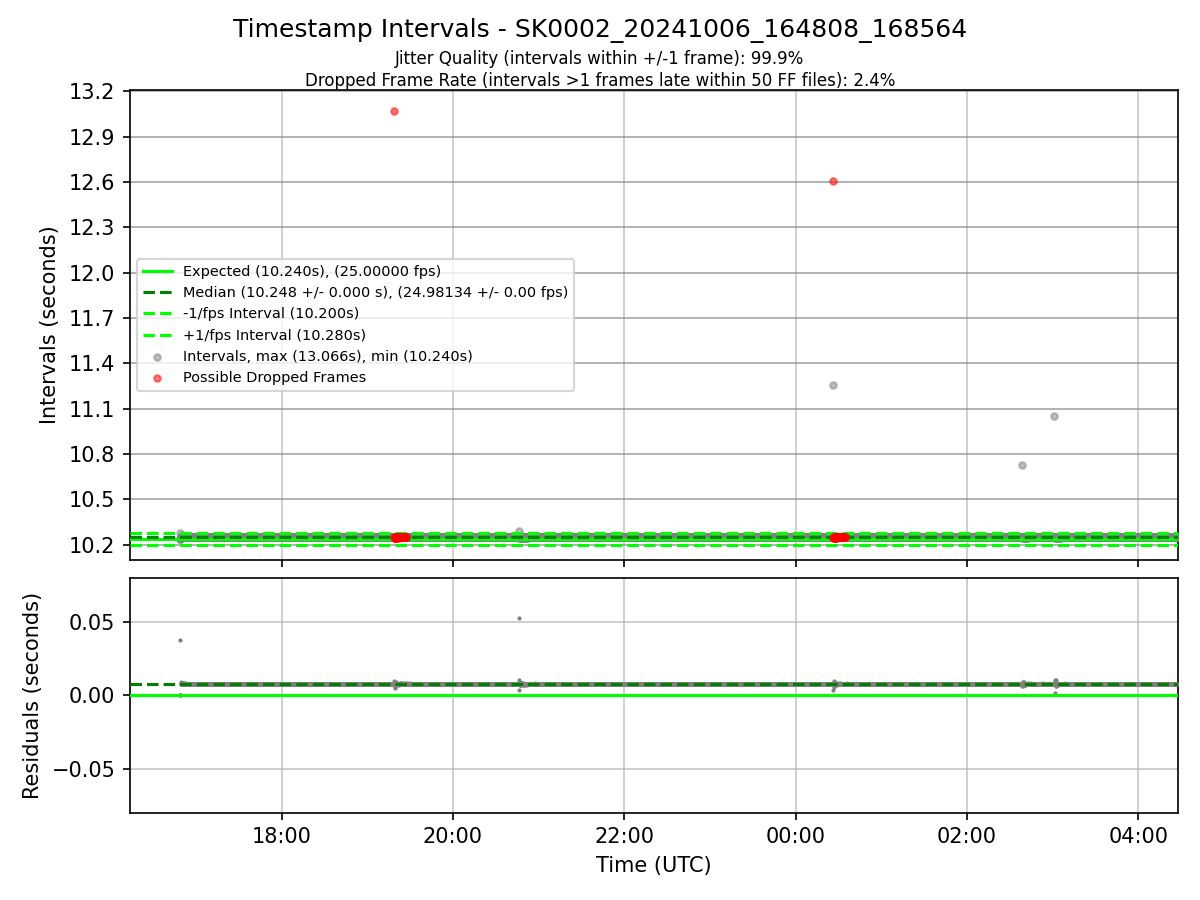This screenshot has height=900, width=1200.
Task: Click the "12.3" y-axis tick label
Action: (94, 228)
